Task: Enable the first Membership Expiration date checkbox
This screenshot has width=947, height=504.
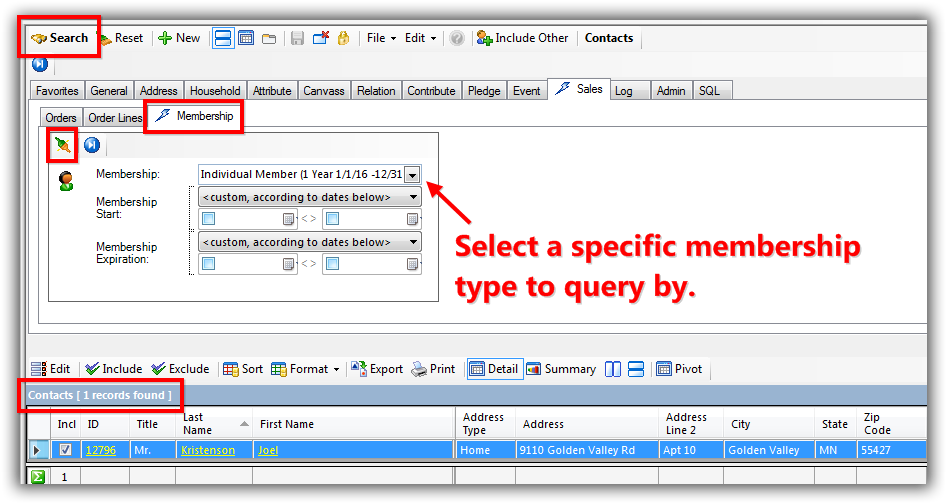Action: pyautogui.click(x=209, y=264)
